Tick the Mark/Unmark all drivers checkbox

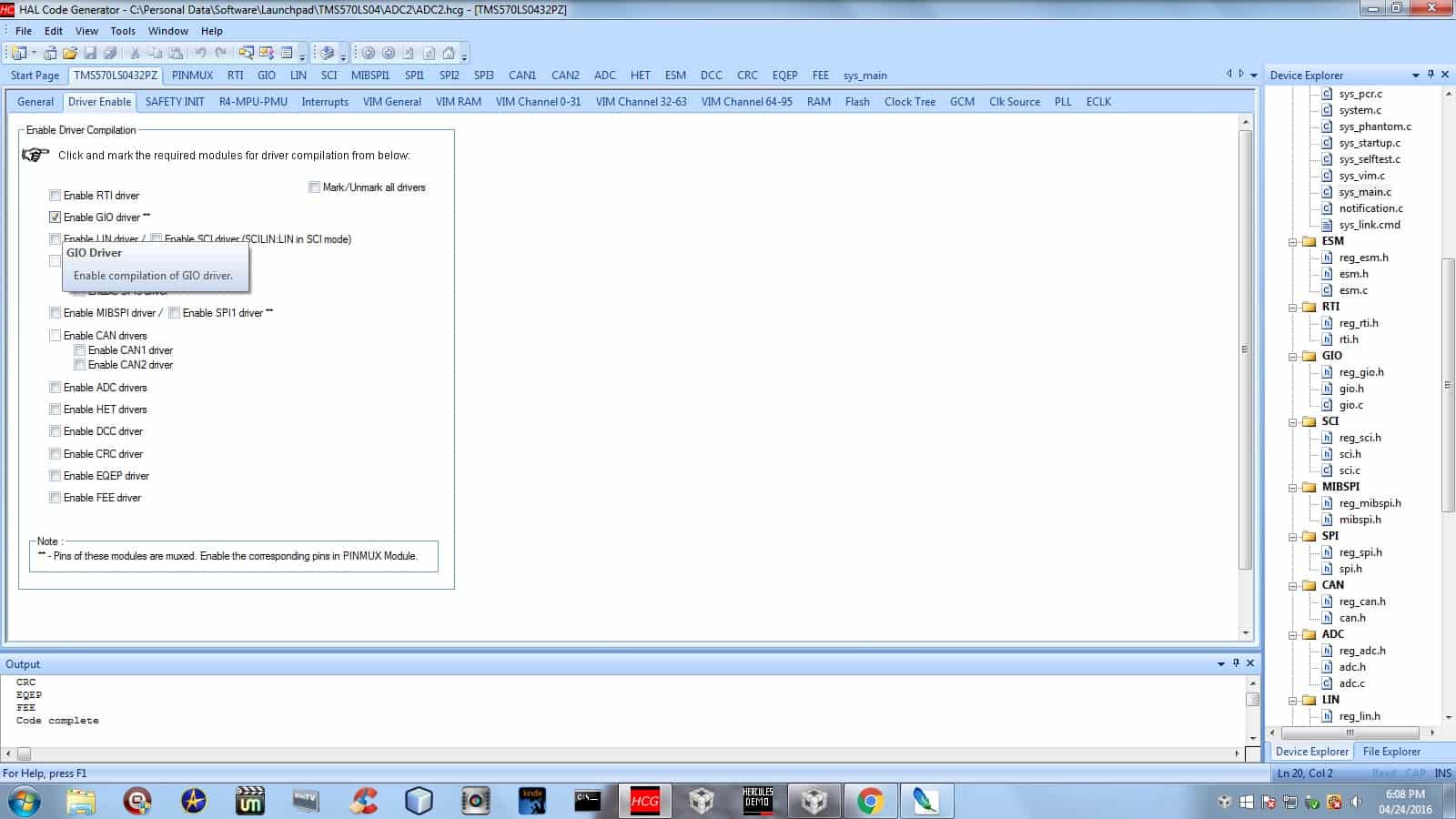click(x=315, y=187)
